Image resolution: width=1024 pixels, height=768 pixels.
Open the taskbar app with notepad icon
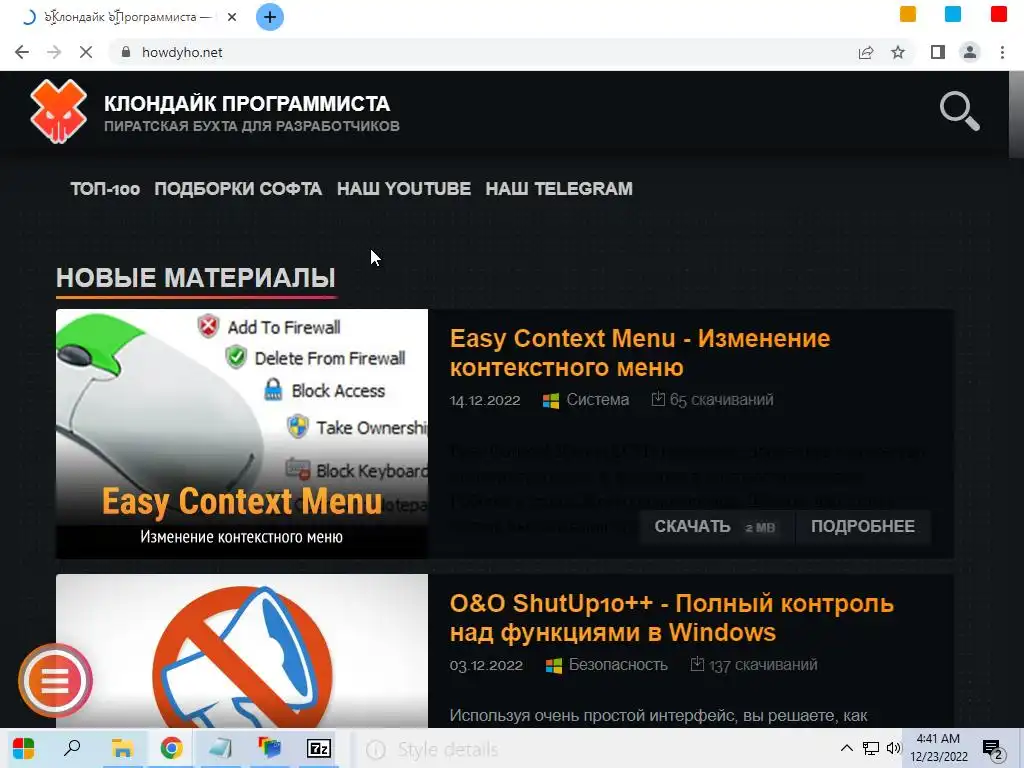pyautogui.click(x=220, y=748)
